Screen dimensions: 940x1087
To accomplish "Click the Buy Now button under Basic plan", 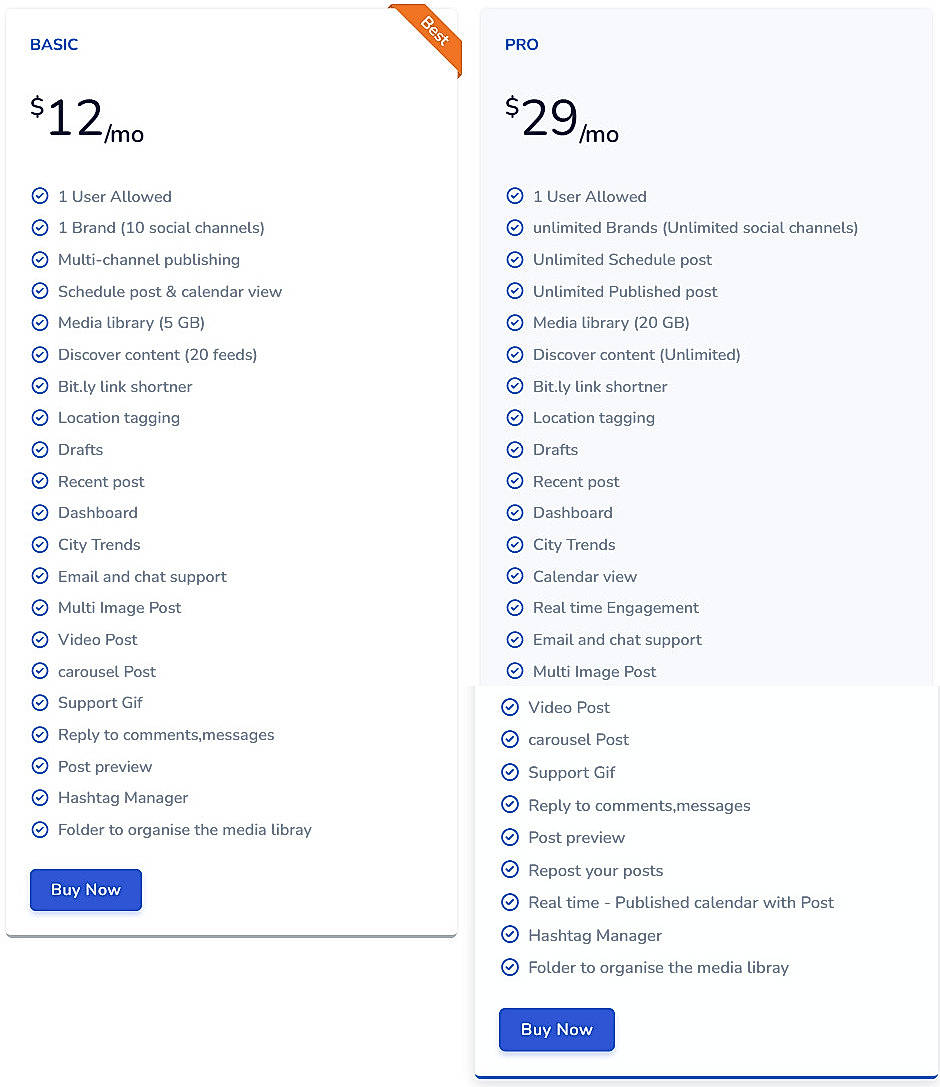I will click(x=86, y=890).
